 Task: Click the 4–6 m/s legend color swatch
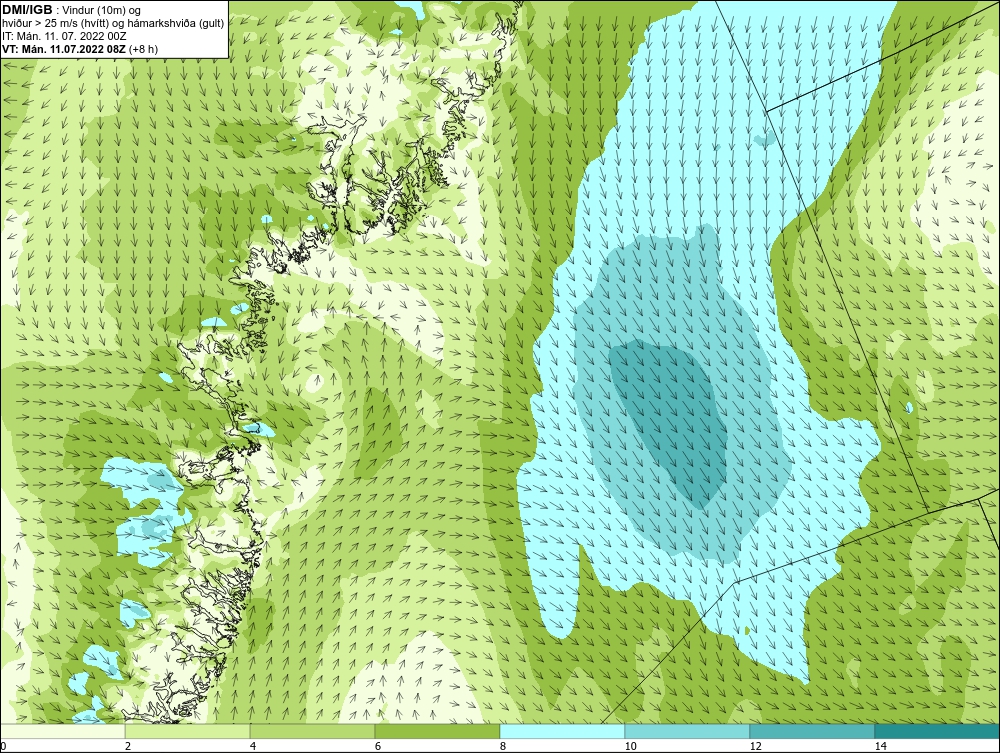pos(312,731)
